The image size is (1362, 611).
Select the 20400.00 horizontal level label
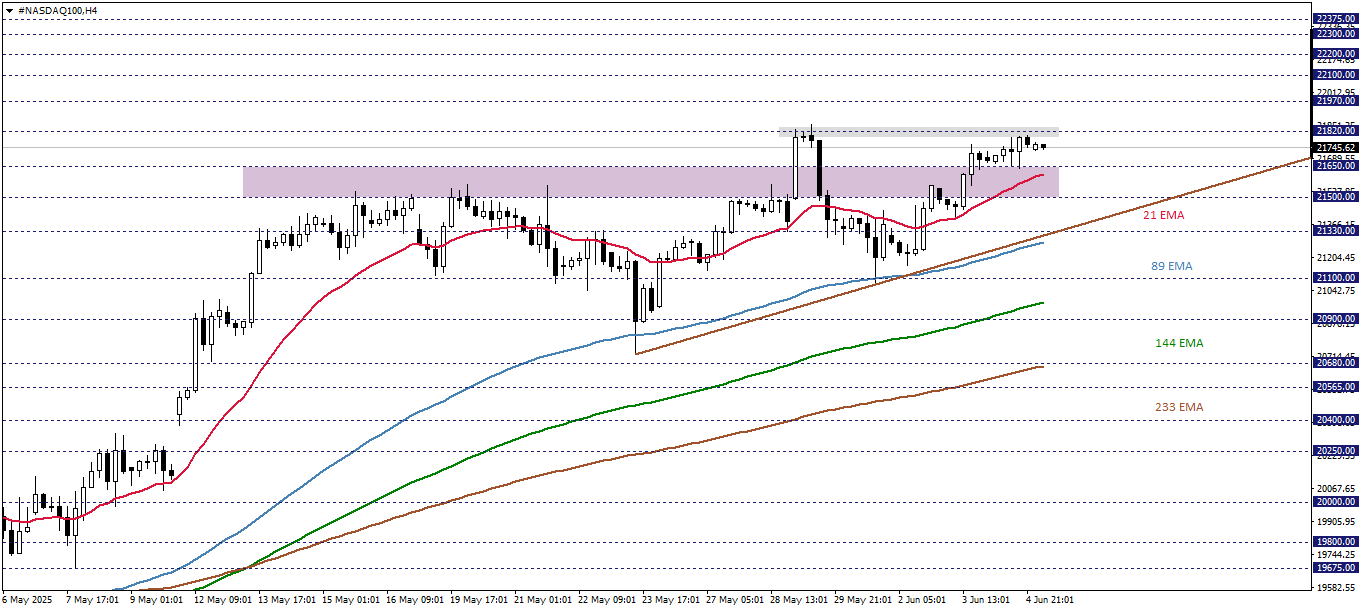1336,420
